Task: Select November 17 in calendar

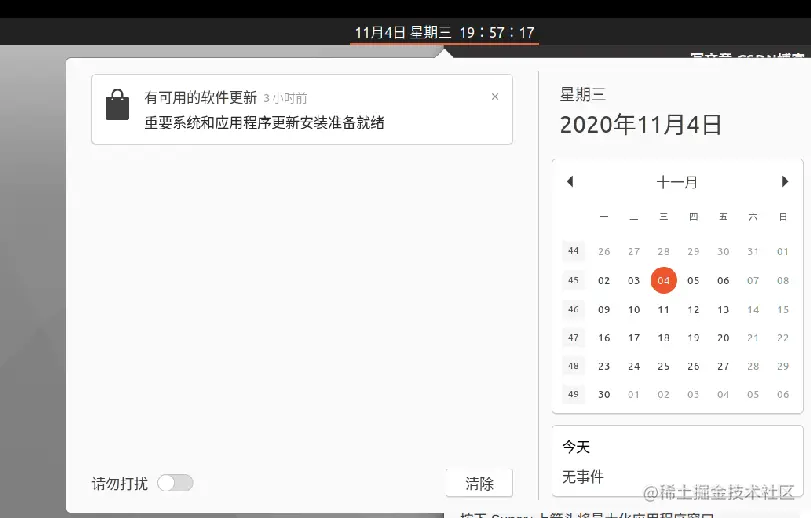Action: 634,338
